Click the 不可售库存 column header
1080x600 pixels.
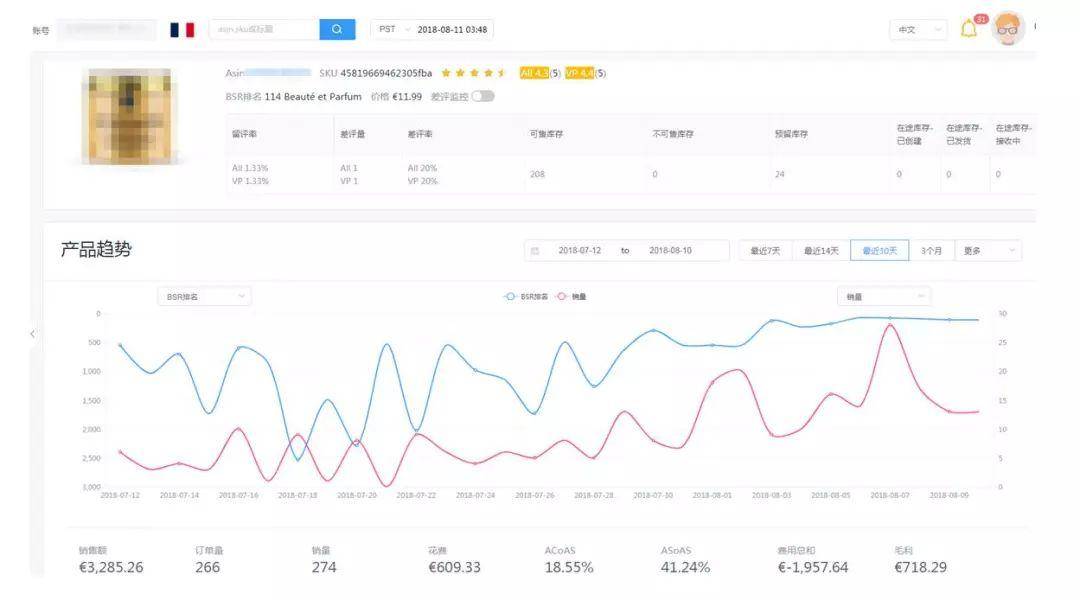tap(673, 134)
